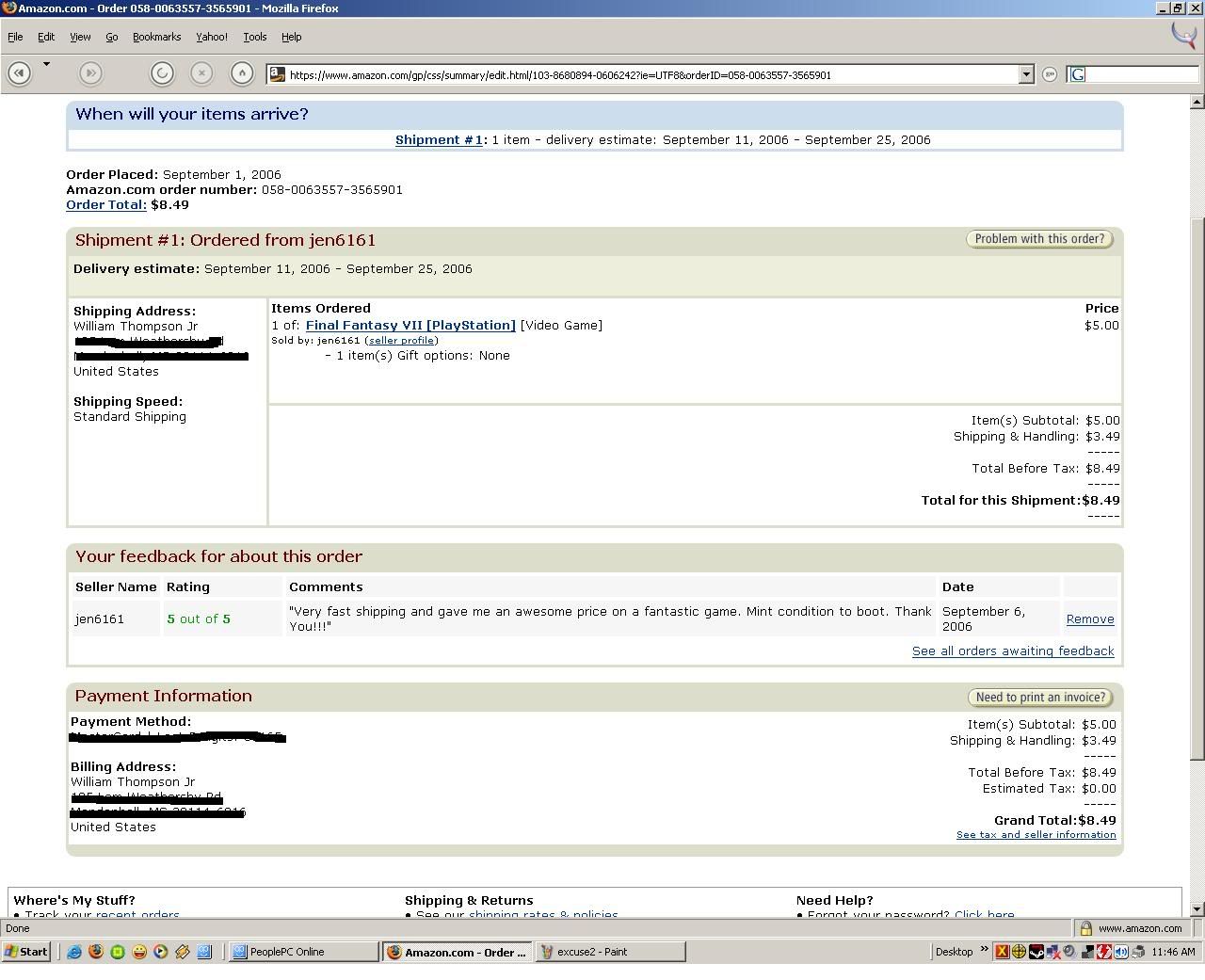Viewport: 1205px width, 980px height.
Task: Click the Firefox throbber icon at top right
Action: [1182, 35]
